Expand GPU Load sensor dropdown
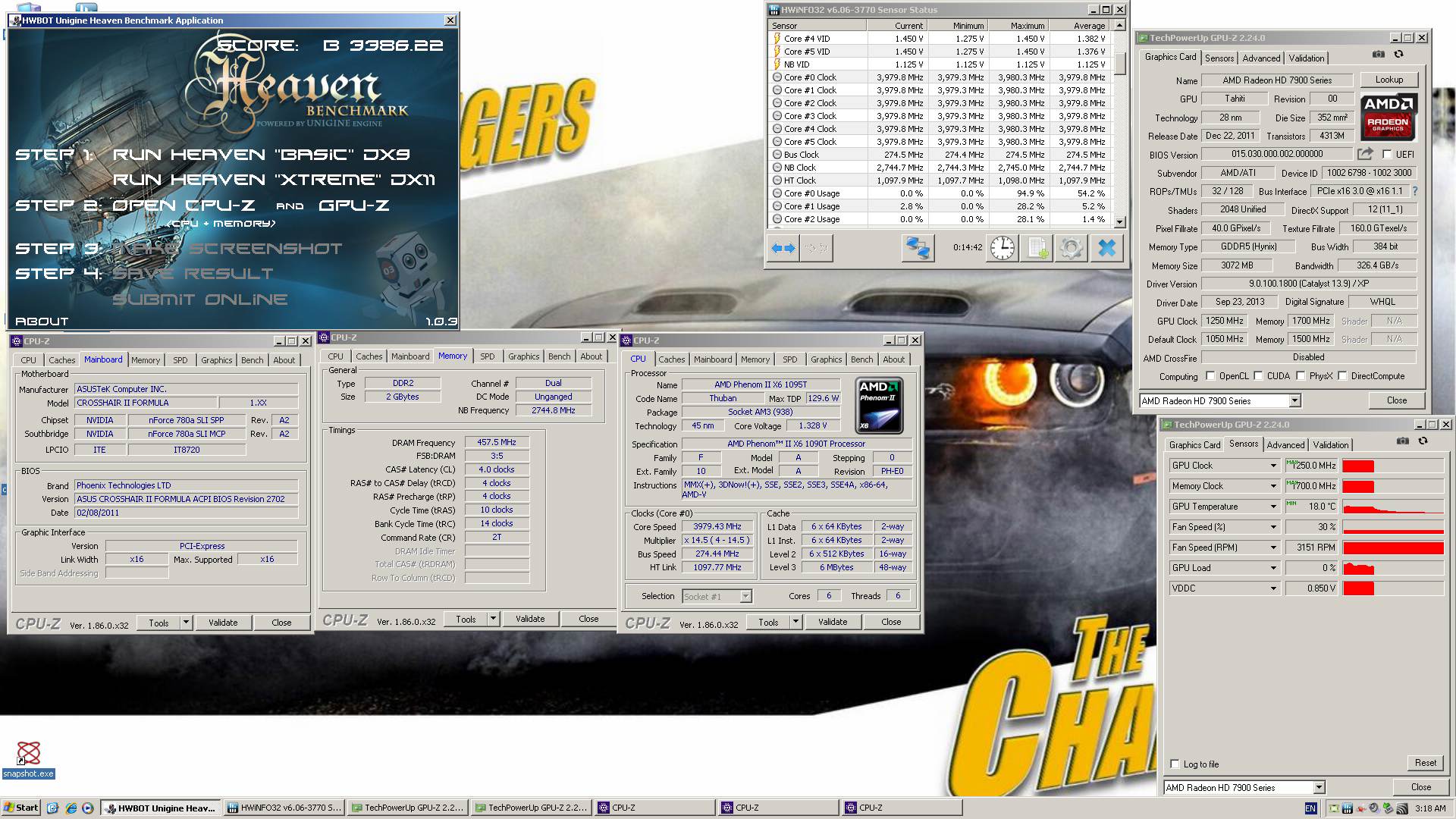The width and height of the screenshot is (1456, 819). pos(1273,568)
